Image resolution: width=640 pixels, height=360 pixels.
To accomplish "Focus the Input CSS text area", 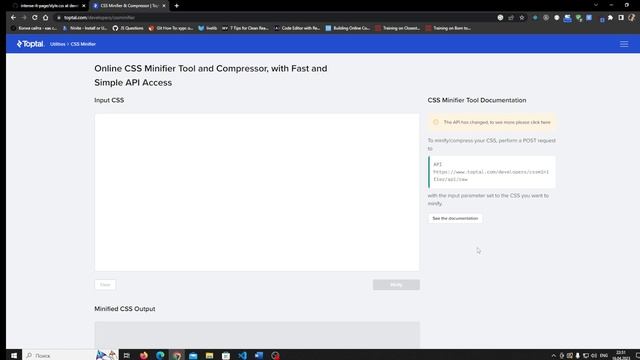I will pyautogui.click(x=257, y=192).
